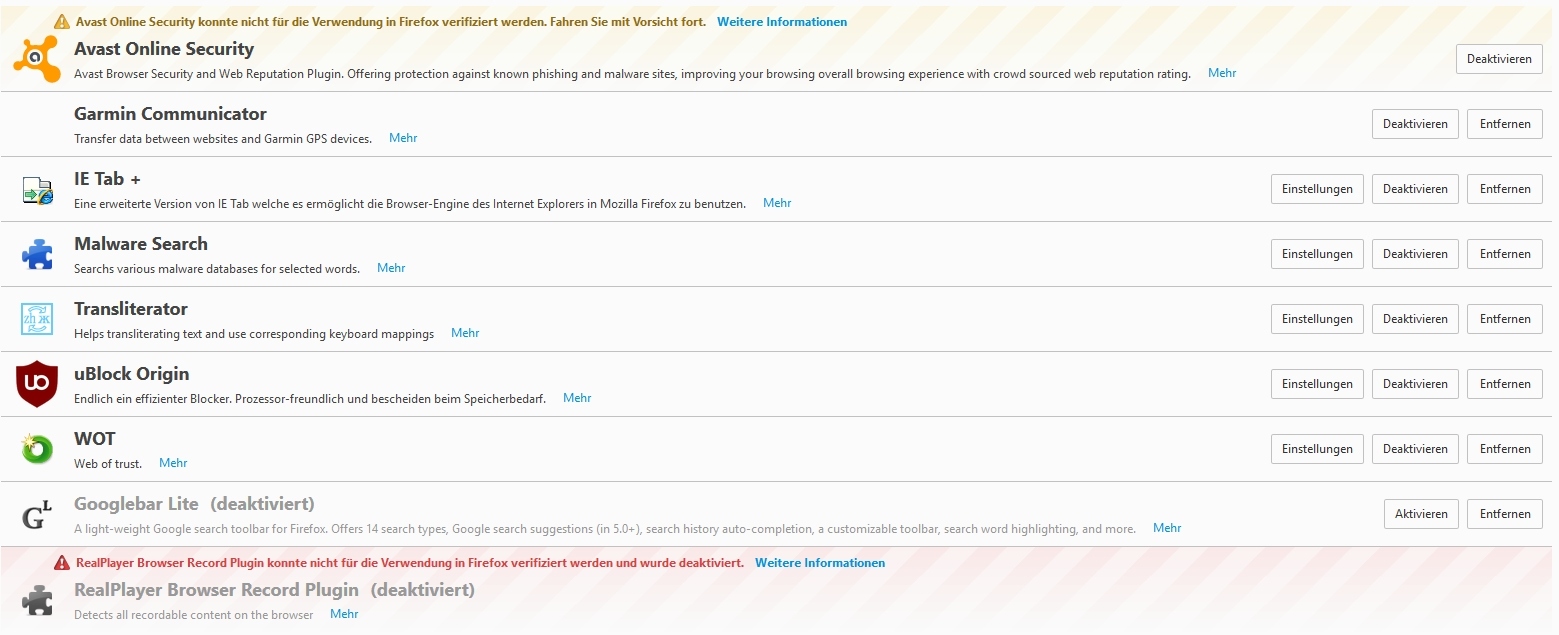This screenshot has width=1559, height=635.
Task: Select the uBlock Origin title
Action: click(x=132, y=374)
